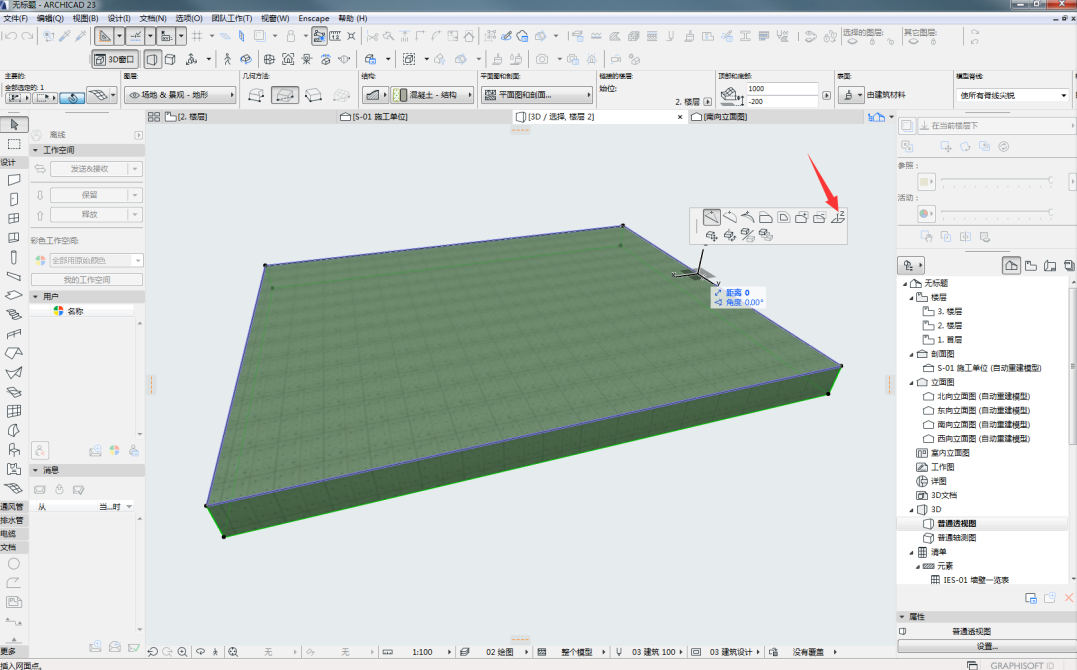Select the Window tool in toolbox
The width and height of the screenshot is (1077, 670).
coord(14,219)
